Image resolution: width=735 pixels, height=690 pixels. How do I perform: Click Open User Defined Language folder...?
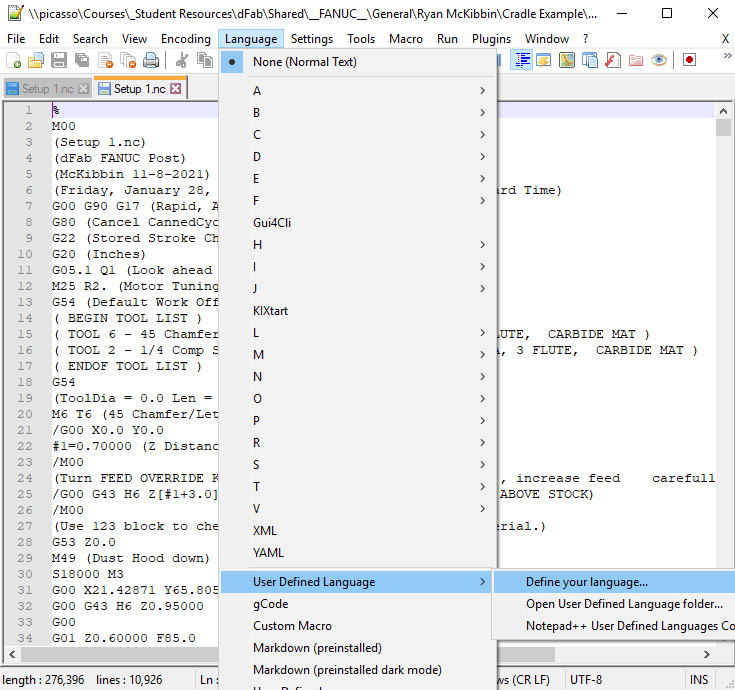pos(614,604)
